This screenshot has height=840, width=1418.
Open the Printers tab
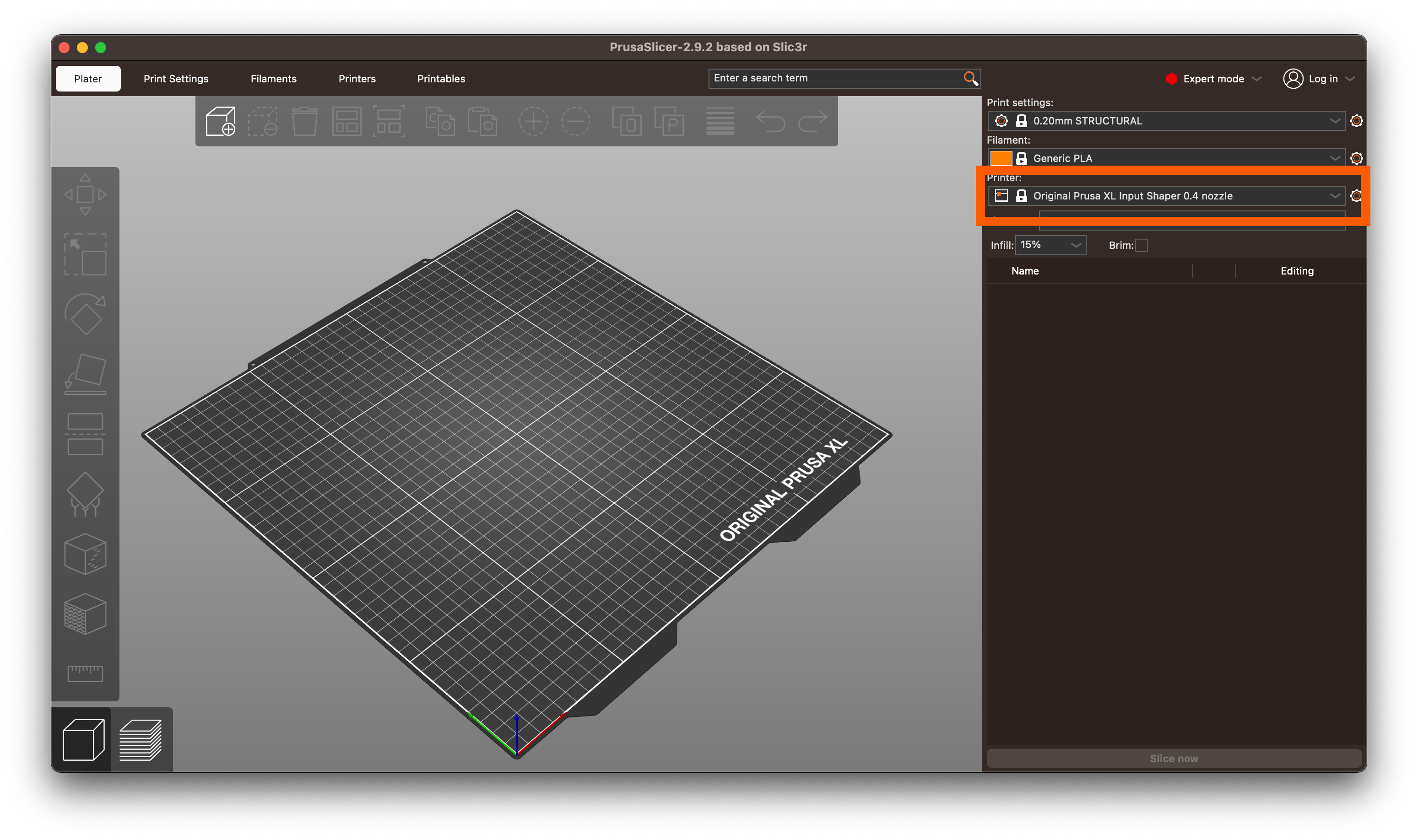click(357, 79)
